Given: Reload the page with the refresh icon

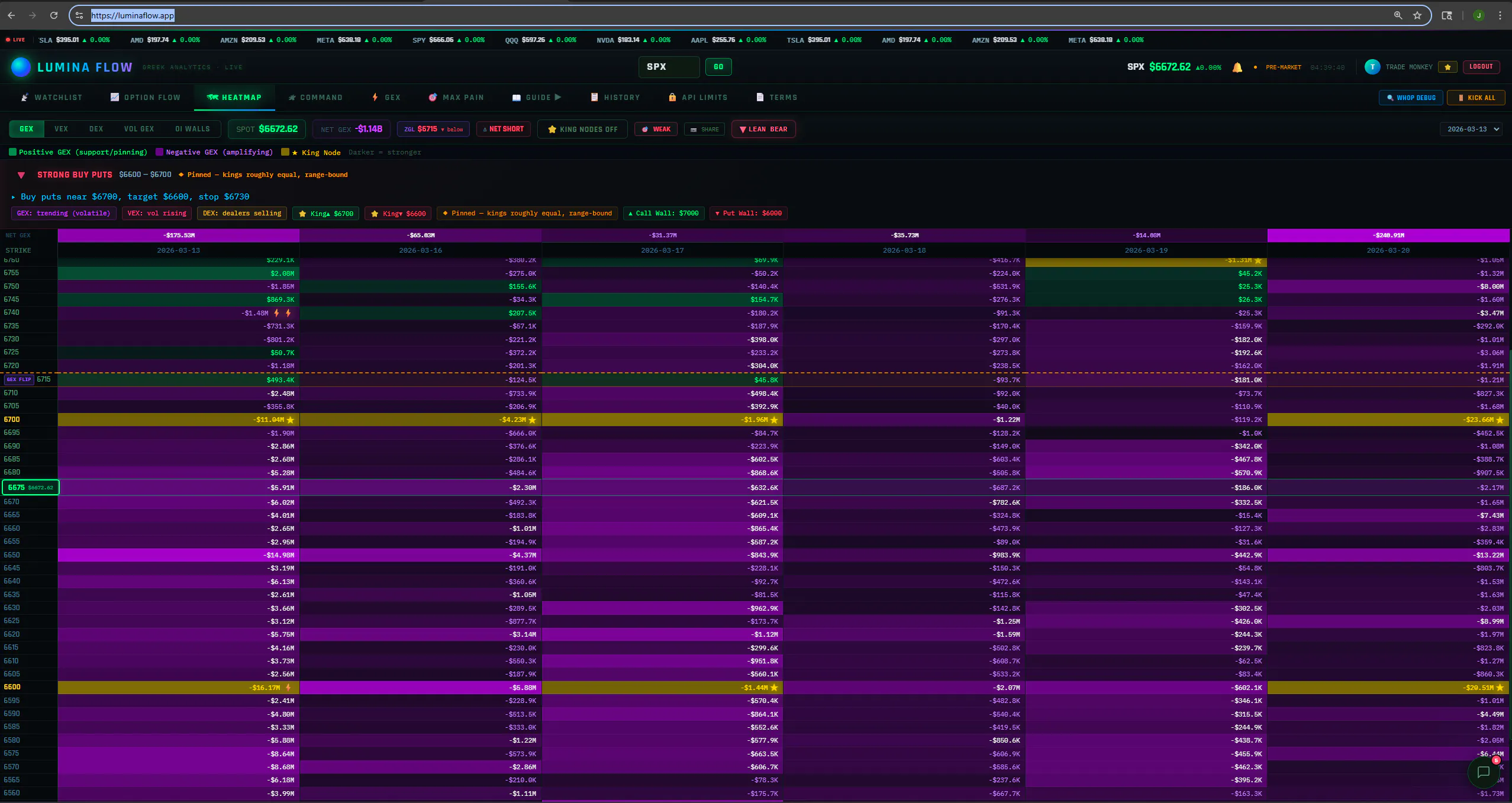Looking at the screenshot, I should tap(54, 15).
